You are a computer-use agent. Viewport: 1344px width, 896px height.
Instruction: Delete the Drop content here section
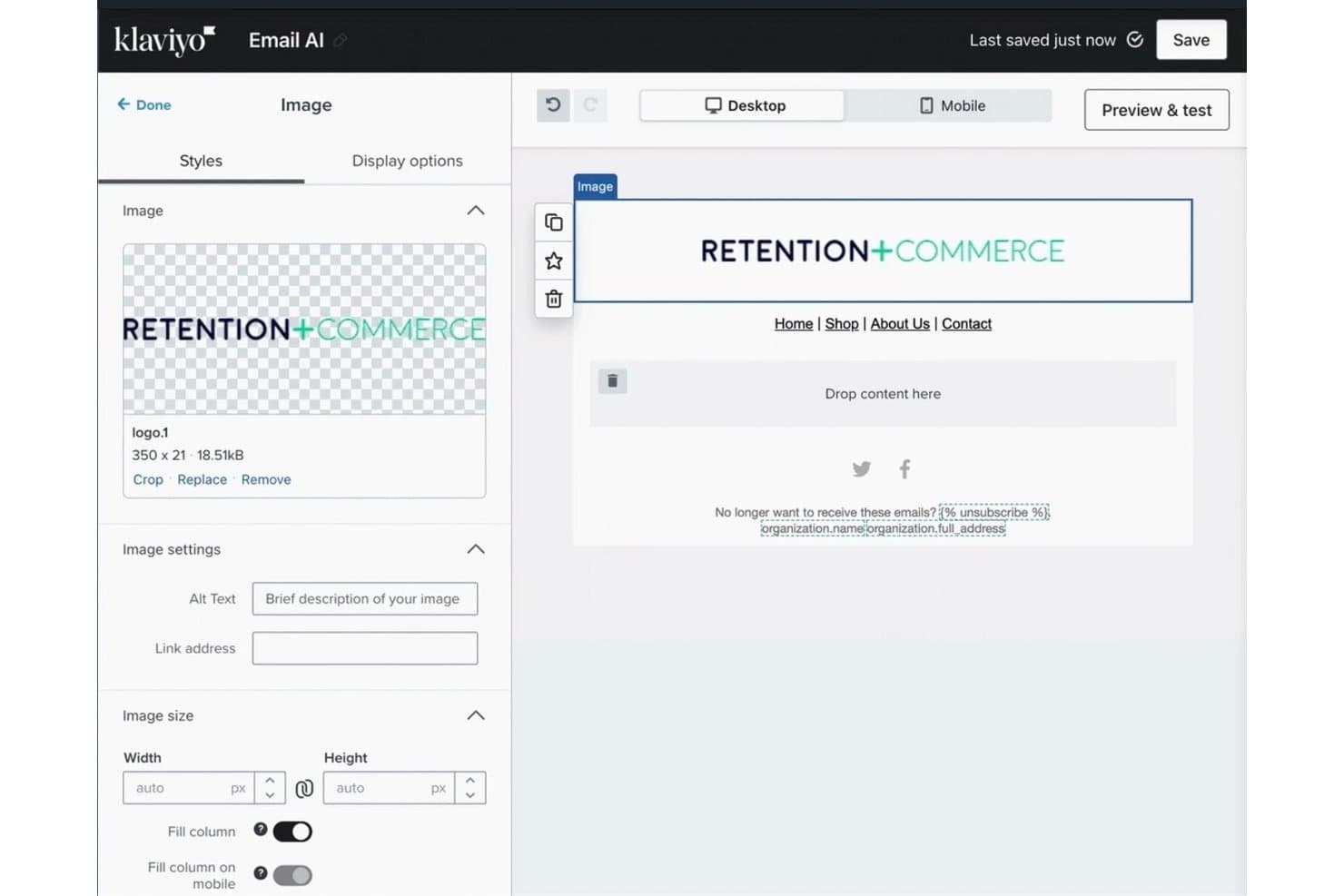pos(613,381)
